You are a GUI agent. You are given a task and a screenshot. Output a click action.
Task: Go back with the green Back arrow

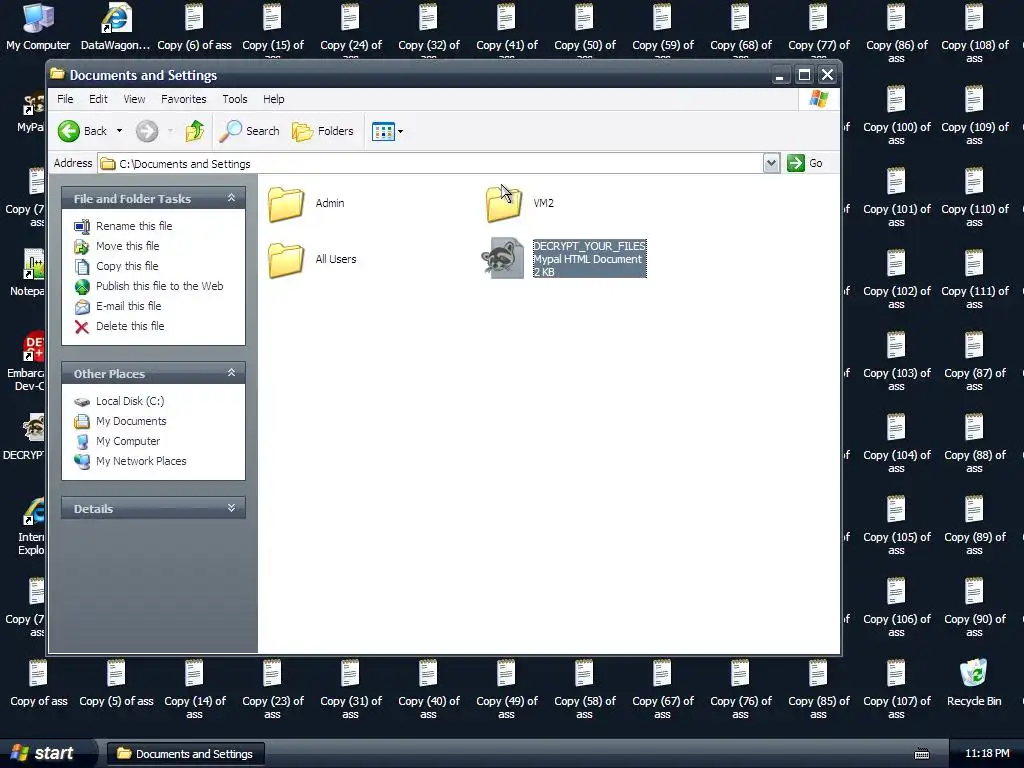(x=82, y=131)
